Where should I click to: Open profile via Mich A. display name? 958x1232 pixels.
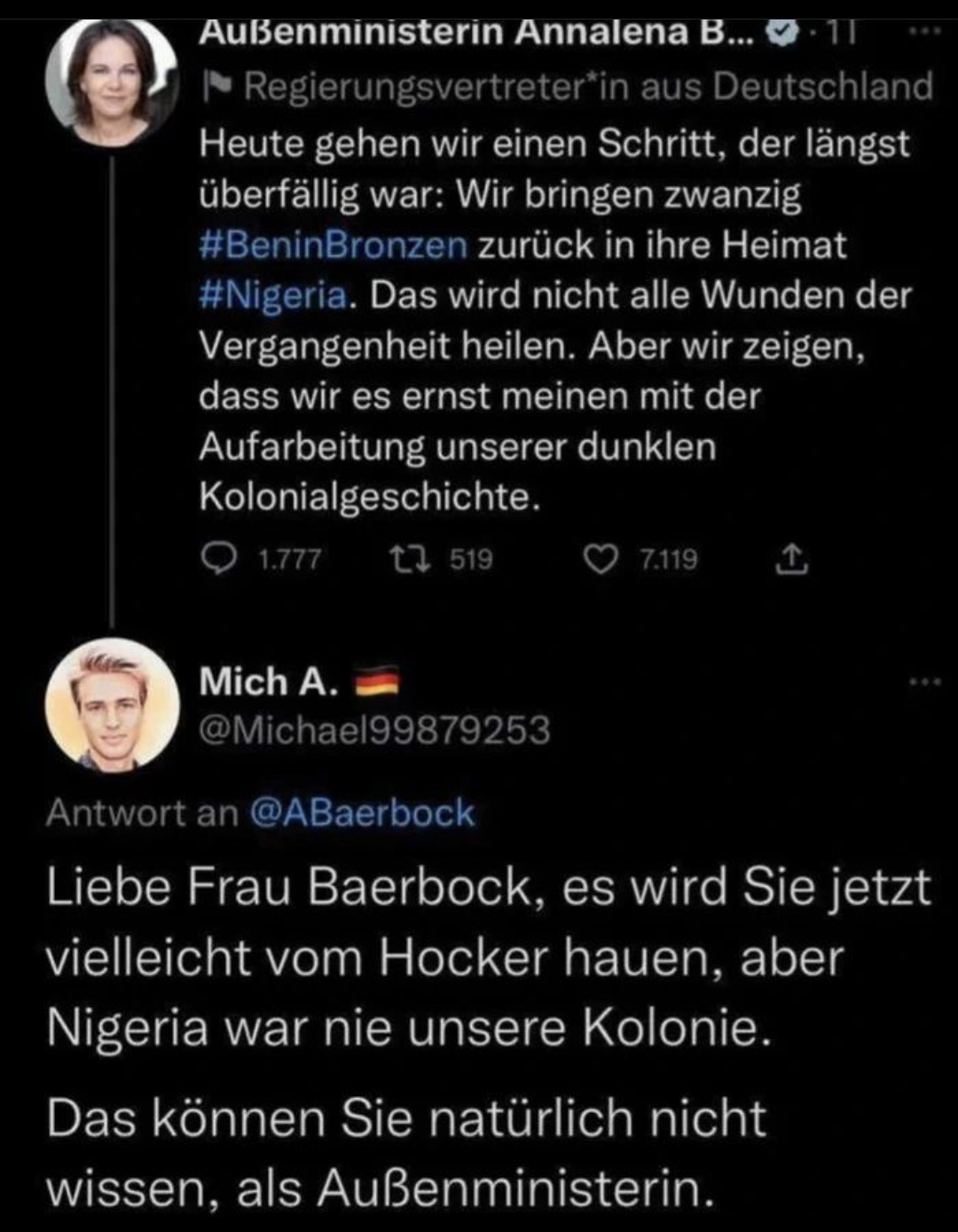[269, 682]
